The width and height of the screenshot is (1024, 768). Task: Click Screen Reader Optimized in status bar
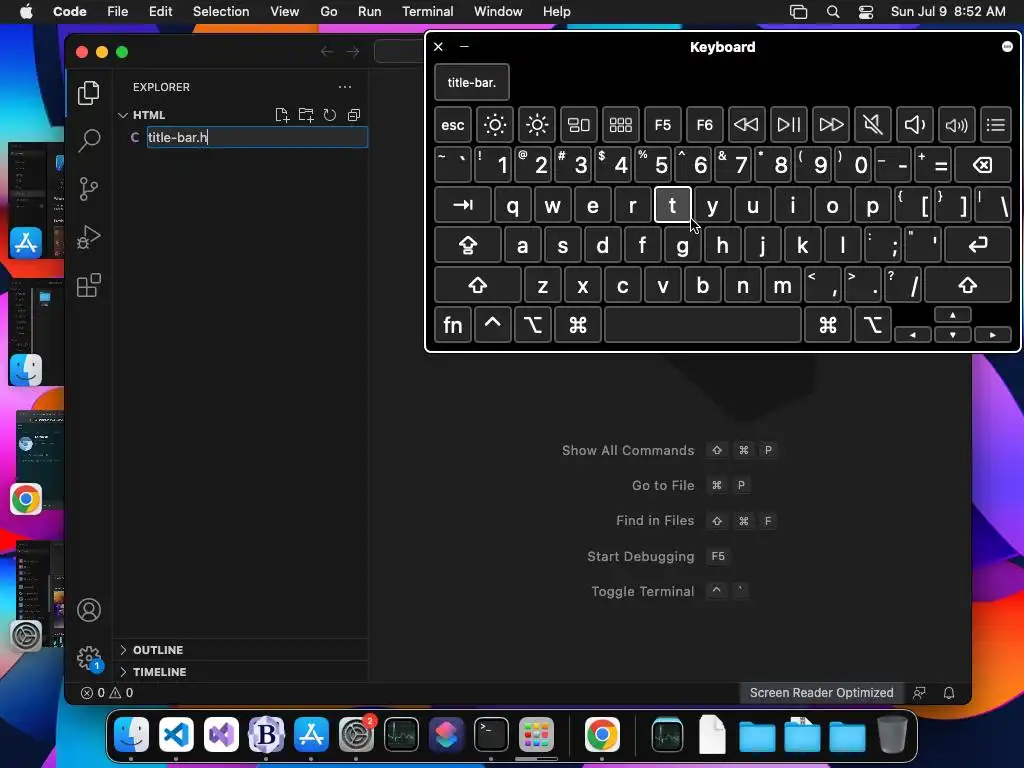[x=822, y=693]
